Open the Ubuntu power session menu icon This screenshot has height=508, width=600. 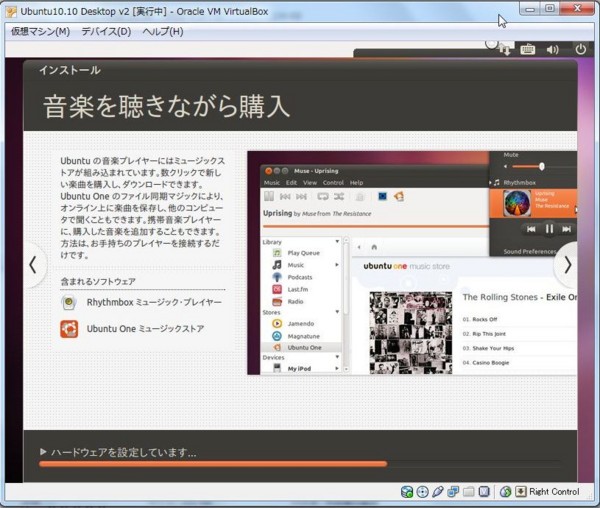click(x=580, y=49)
